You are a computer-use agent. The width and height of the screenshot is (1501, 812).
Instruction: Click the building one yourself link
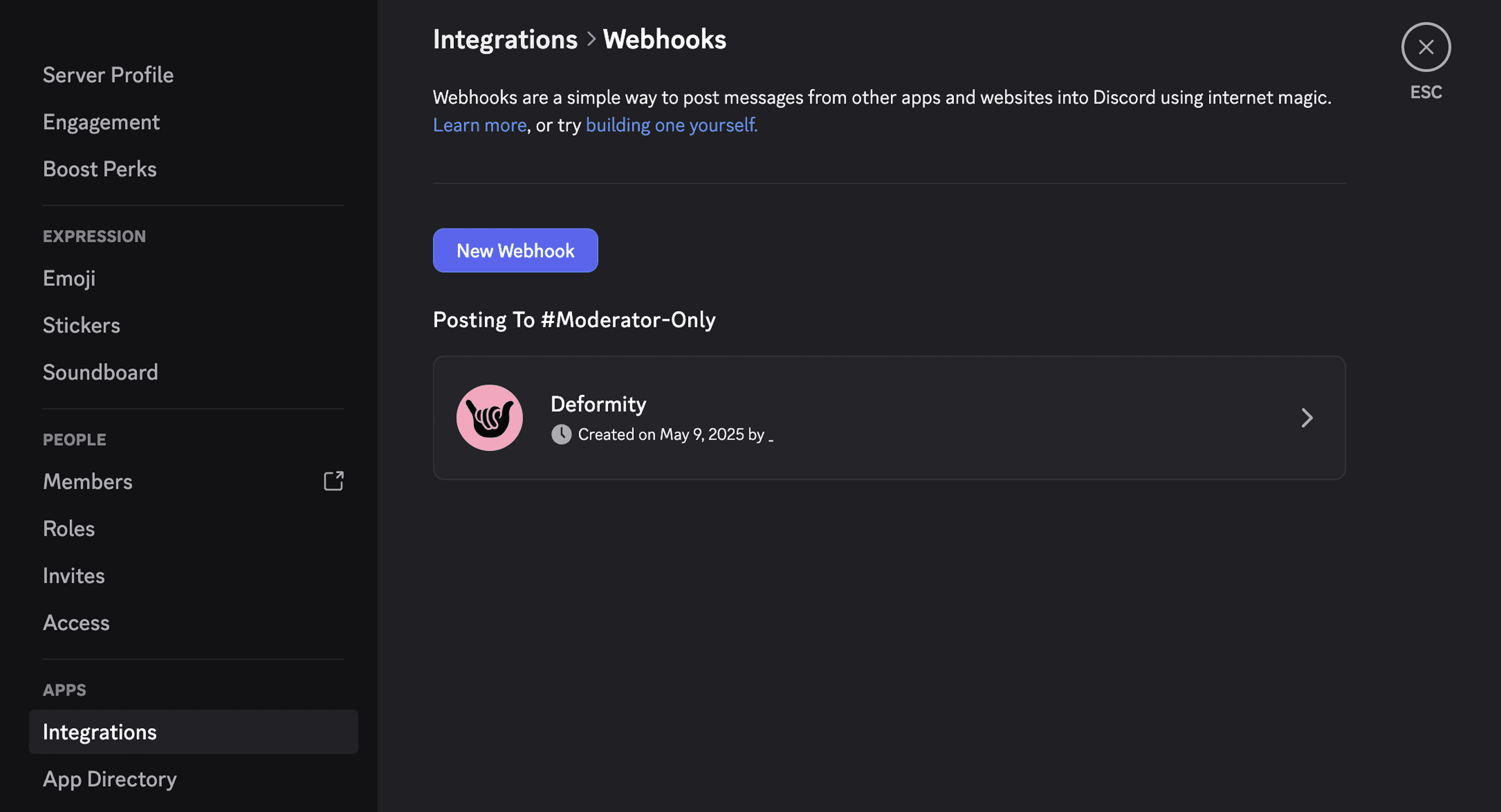point(670,124)
